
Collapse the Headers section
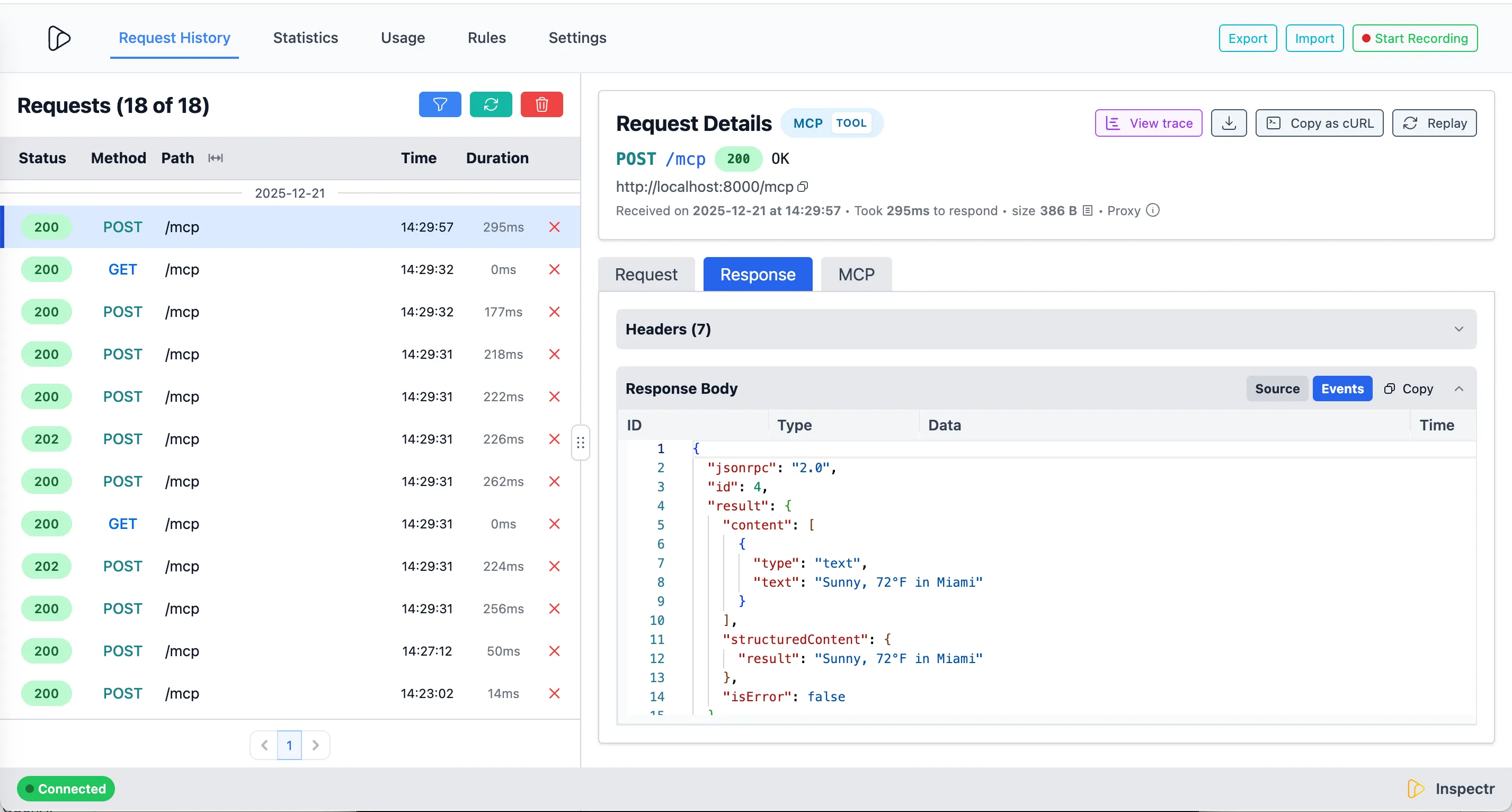(1459, 329)
